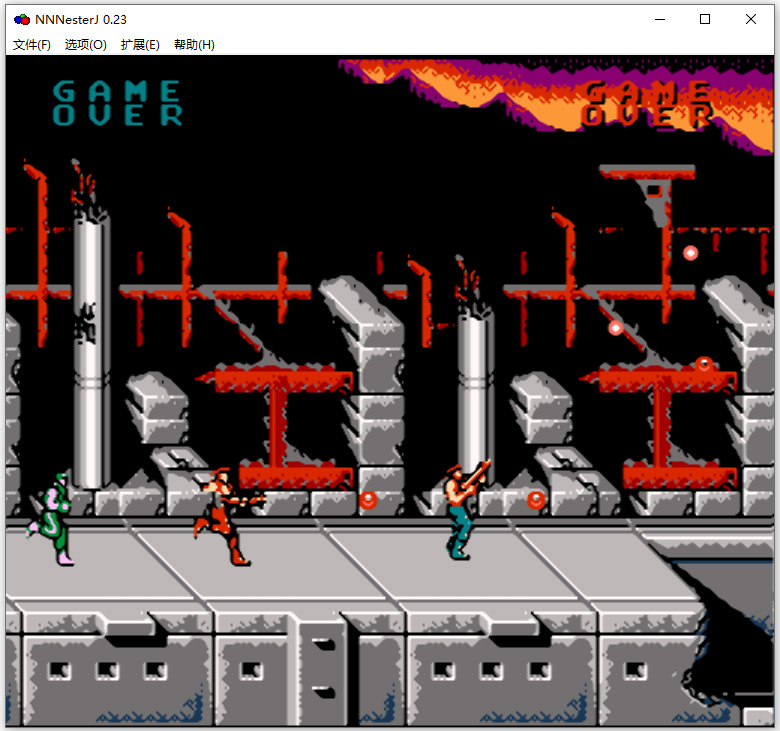The image size is (780, 731).
Task: Open the 选项(O) menu
Action: pos(86,45)
